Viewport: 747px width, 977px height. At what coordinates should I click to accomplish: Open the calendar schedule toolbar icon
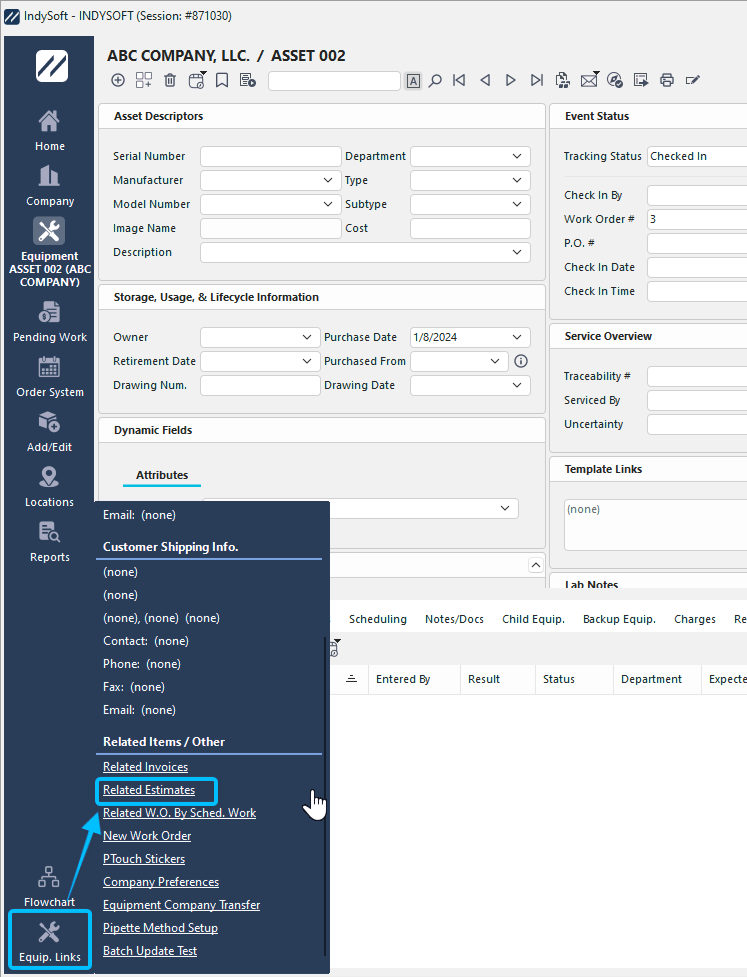tap(197, 80)
